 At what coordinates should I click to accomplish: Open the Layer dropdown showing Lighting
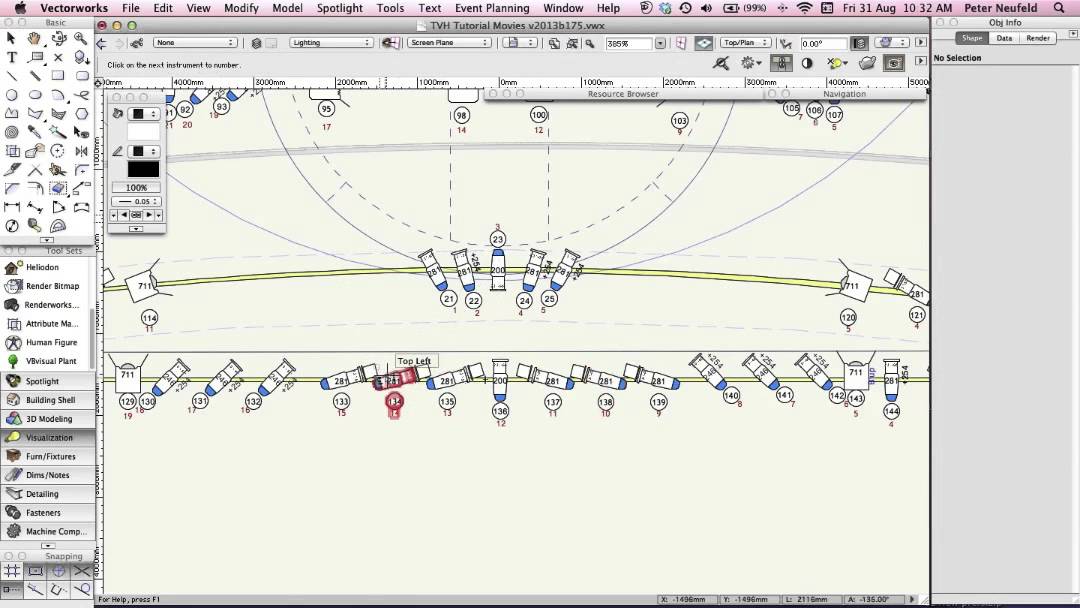tap(331, 43)
